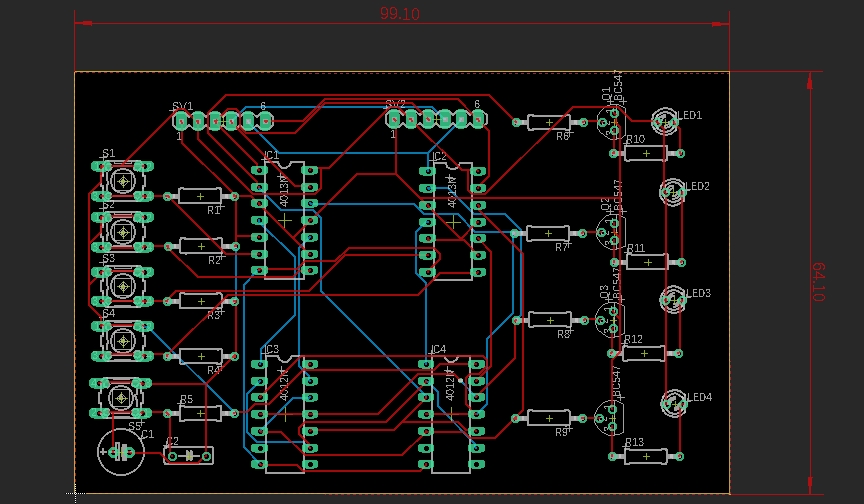Select resistor R4 body
The image size is (864, 504).
(x=201, y=356)
